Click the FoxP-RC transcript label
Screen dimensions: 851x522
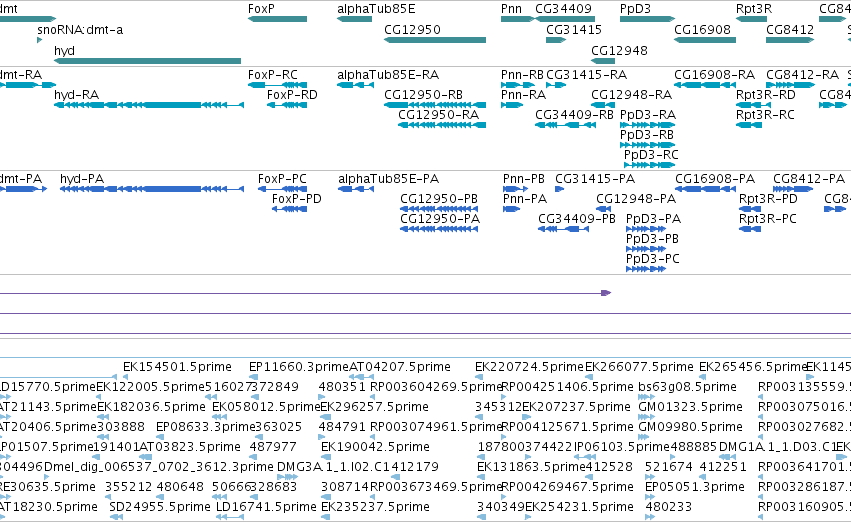pyautogui.click(x=272, y=75)
